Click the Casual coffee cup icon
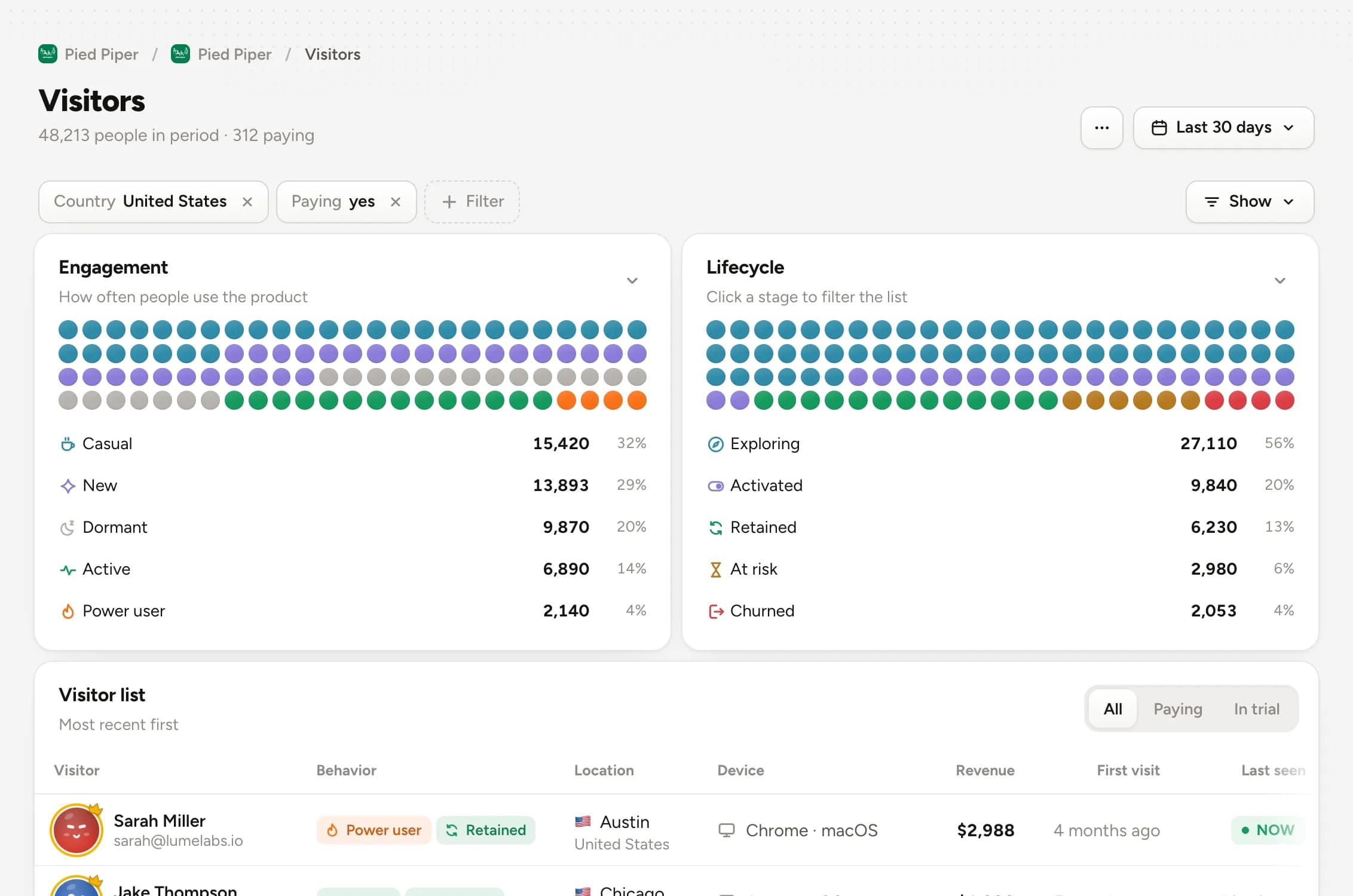The height and width of the screenshot is (896, 1353). click(68, 444)
